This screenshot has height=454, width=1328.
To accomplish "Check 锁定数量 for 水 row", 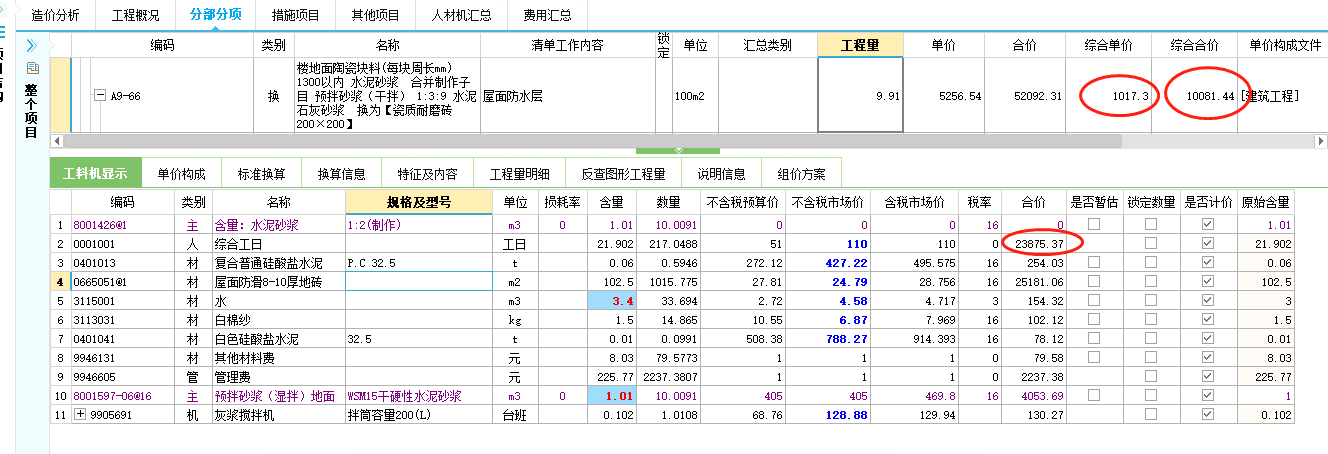I will [1150, 300].
